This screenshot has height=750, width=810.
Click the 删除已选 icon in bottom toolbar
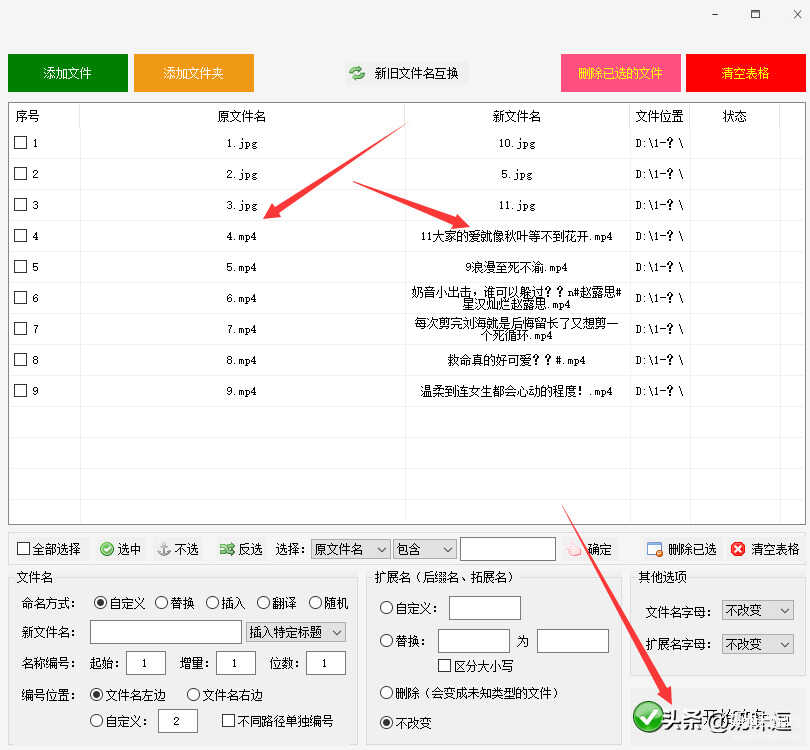point(655,549)
